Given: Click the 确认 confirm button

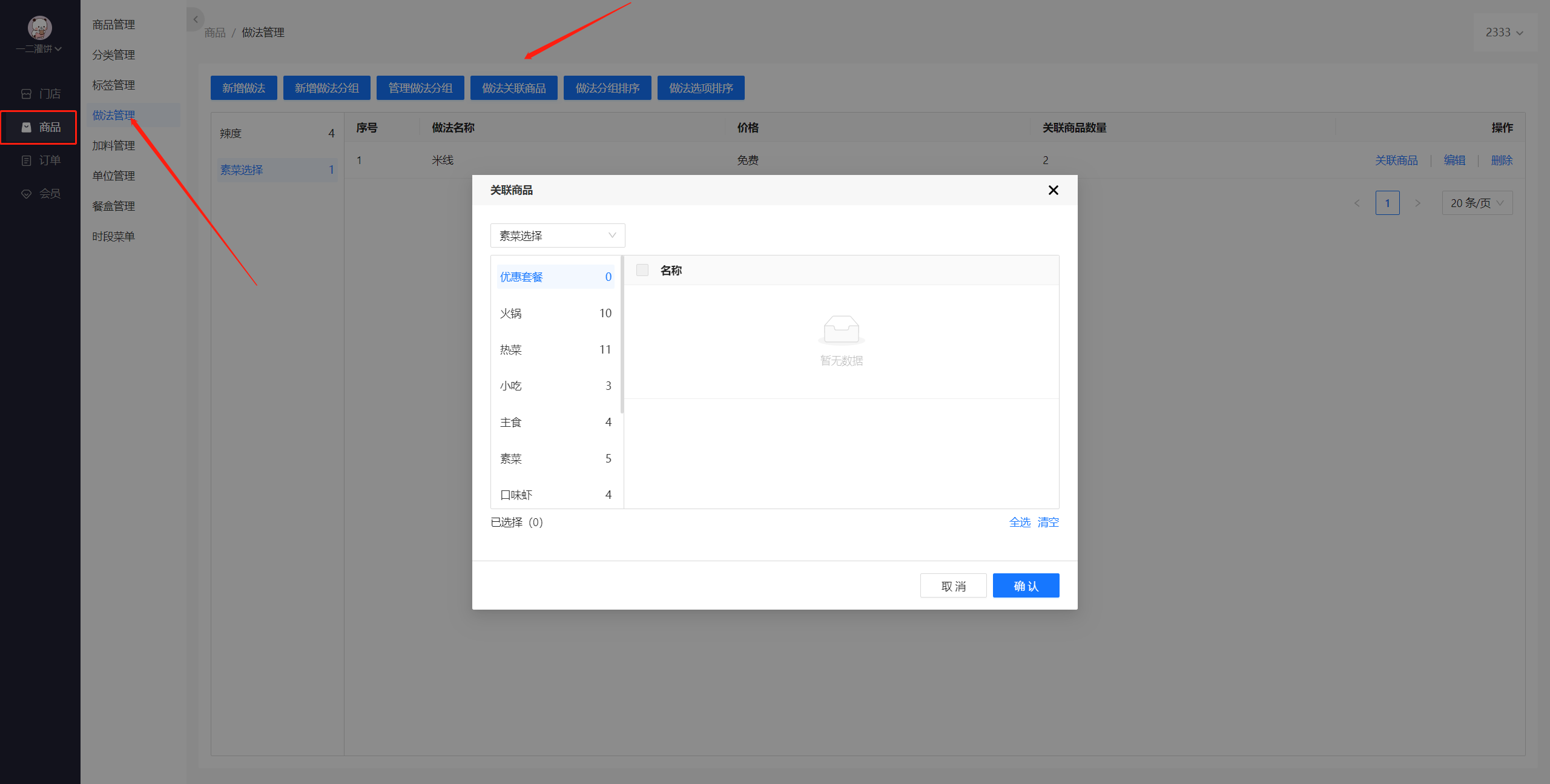Looking at the screenshot, I should 1026,585.
